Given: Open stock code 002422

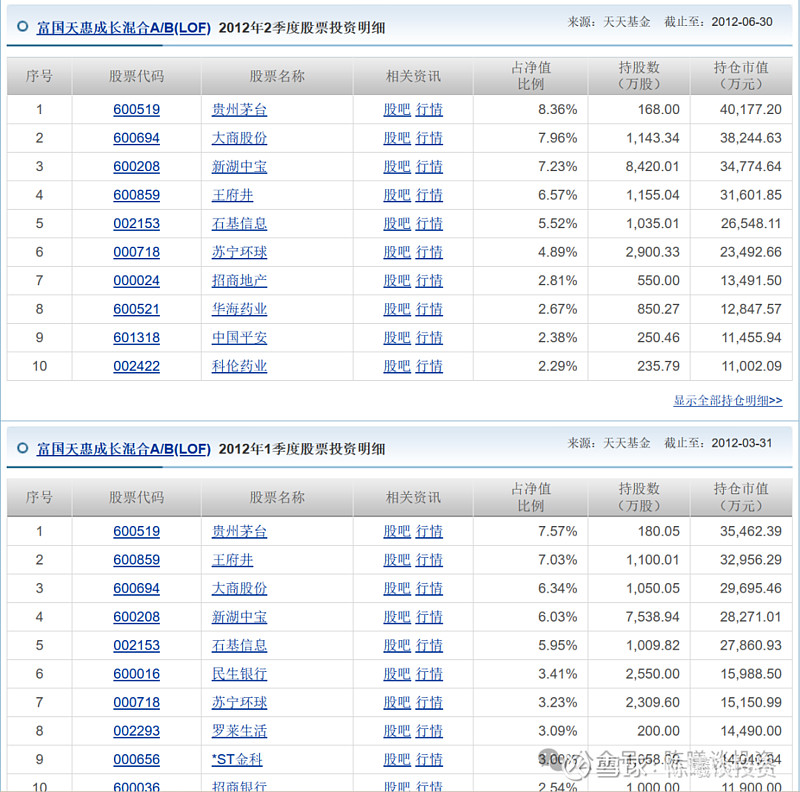Looking at the screenshot, I should (x=136, y=367).
